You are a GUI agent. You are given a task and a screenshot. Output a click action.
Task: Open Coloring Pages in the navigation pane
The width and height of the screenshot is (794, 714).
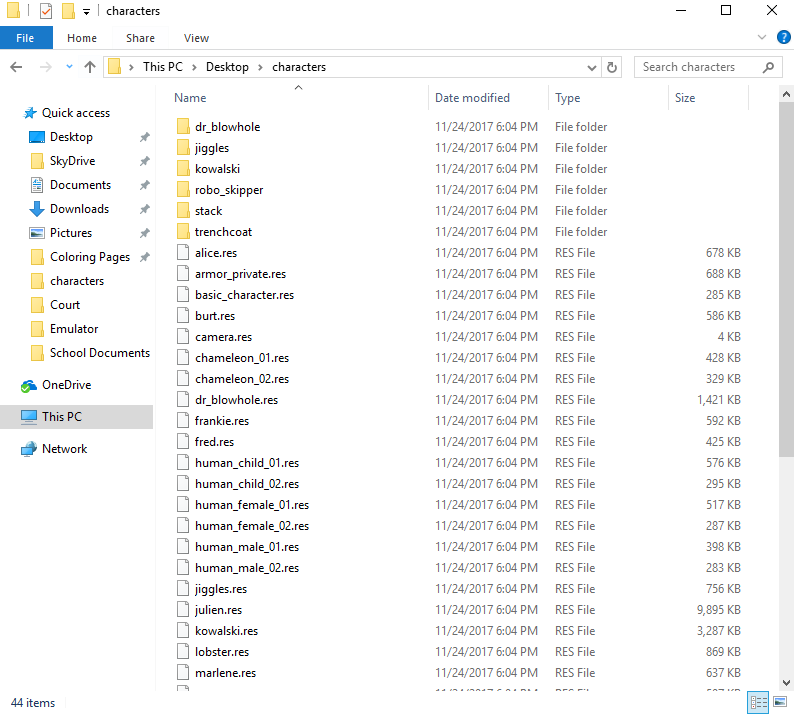(90, 257)
